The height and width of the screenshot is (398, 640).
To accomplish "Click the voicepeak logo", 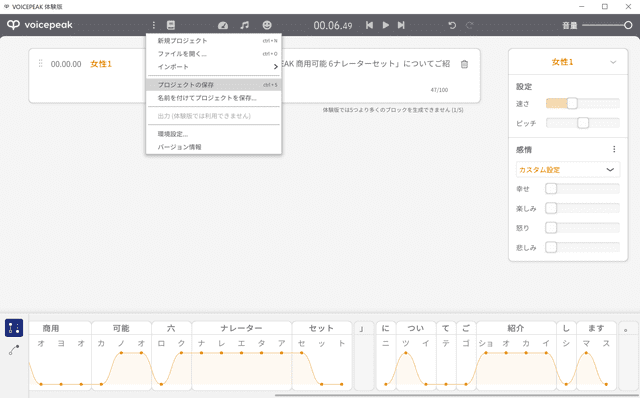I will tap(40, 25).
